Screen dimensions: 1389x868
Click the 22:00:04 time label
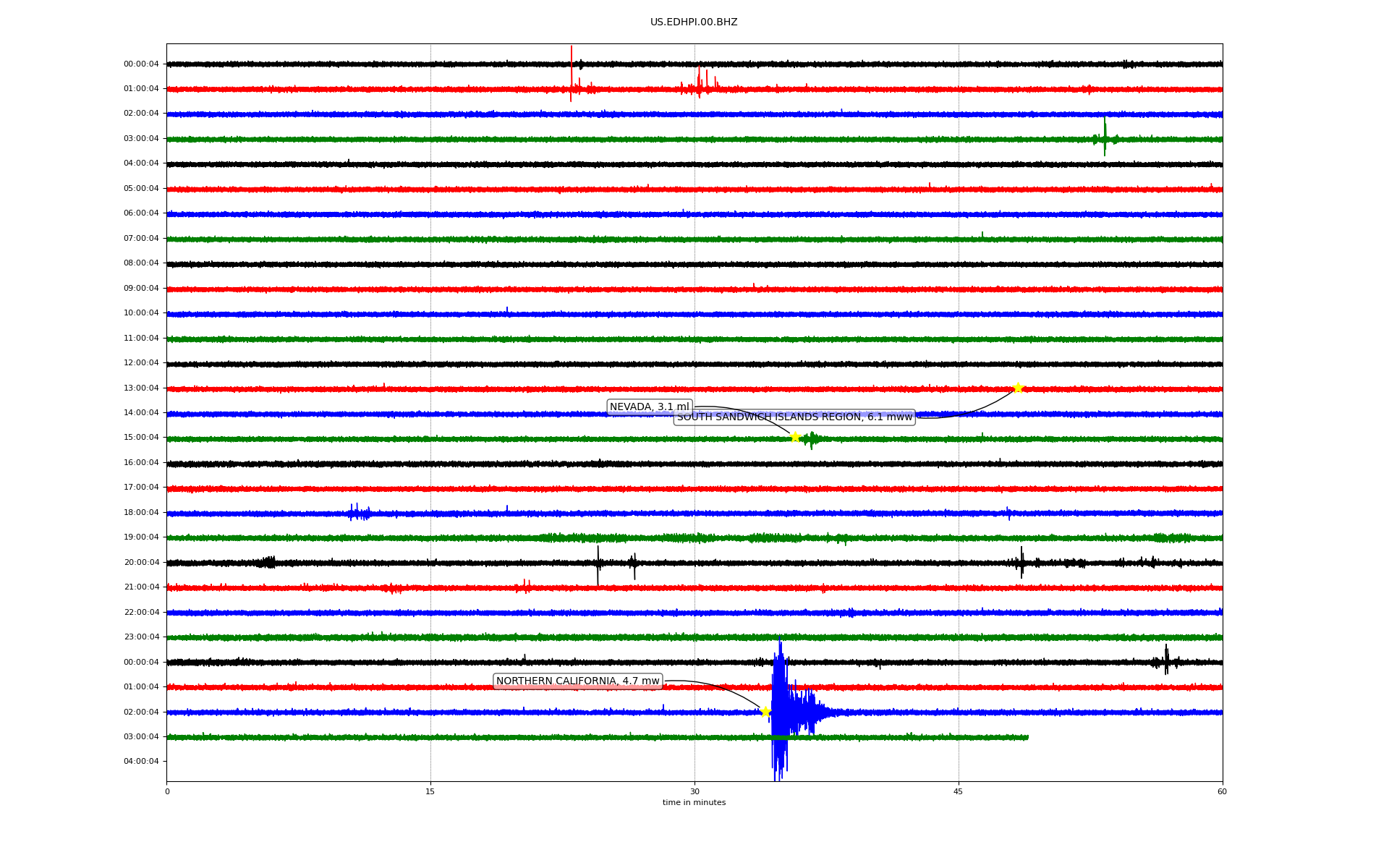point(141,613)
